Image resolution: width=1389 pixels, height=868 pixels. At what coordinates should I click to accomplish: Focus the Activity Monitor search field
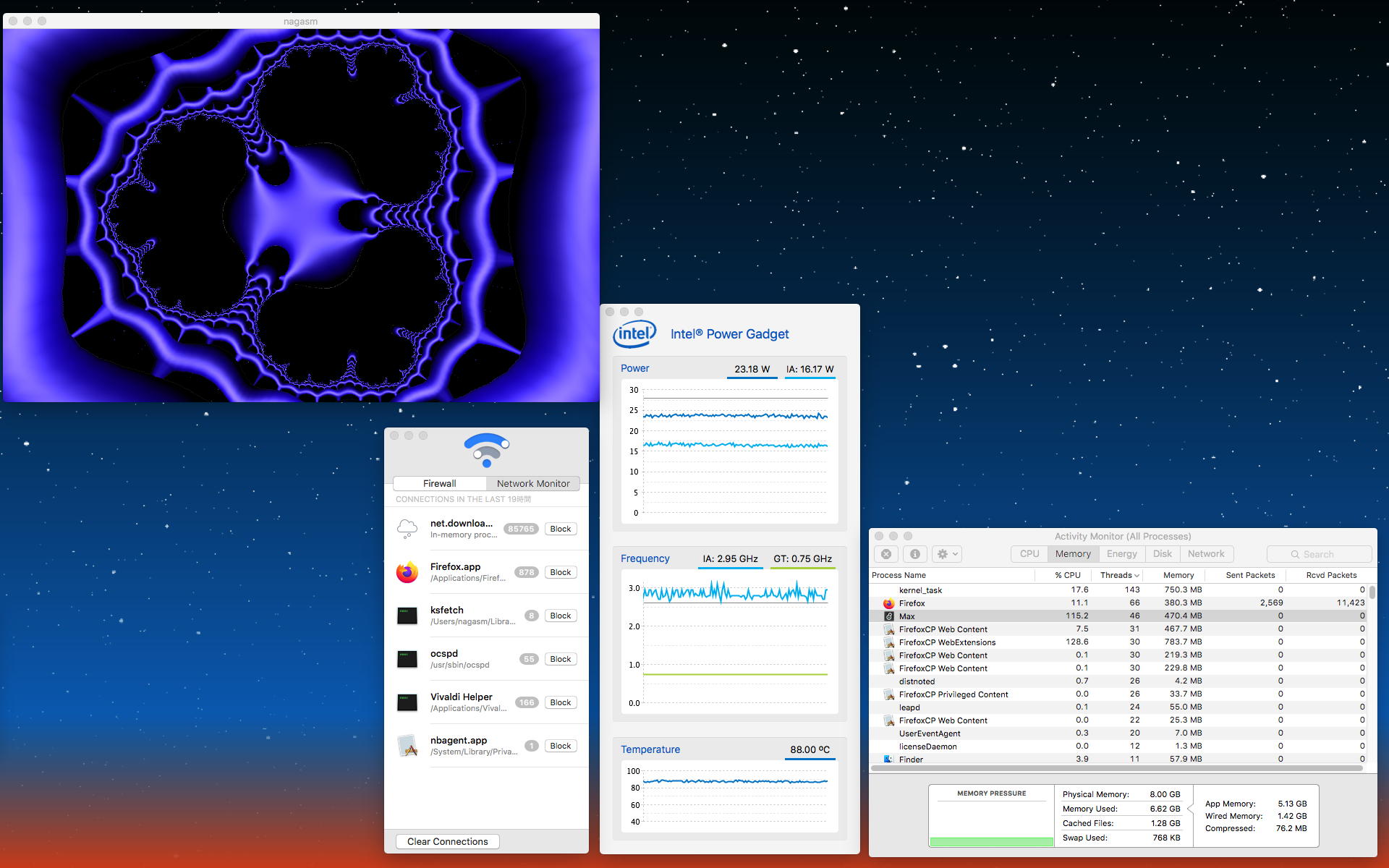[1319, 554]
